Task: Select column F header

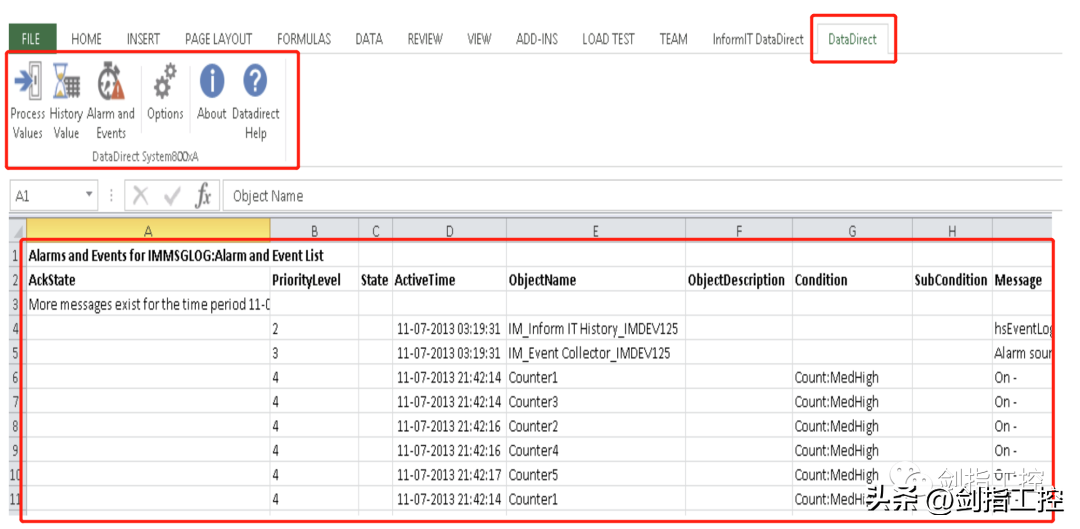Action: (x=738, y=231)
